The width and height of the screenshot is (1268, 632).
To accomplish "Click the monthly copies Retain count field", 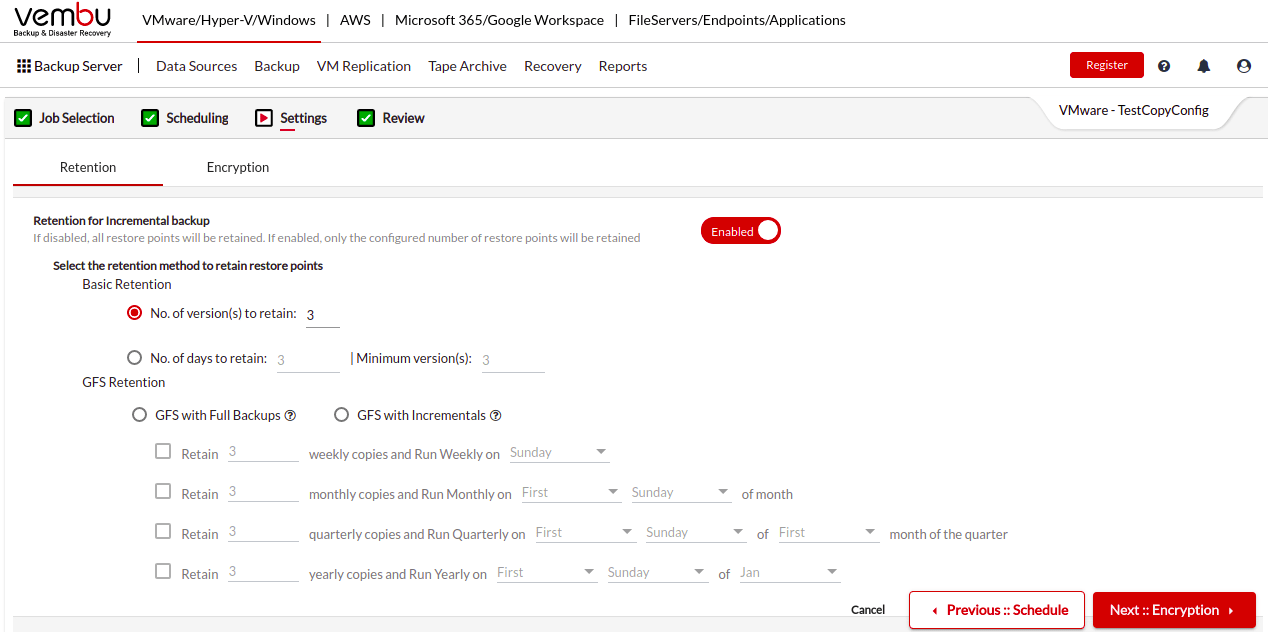I will coord(263,492).
